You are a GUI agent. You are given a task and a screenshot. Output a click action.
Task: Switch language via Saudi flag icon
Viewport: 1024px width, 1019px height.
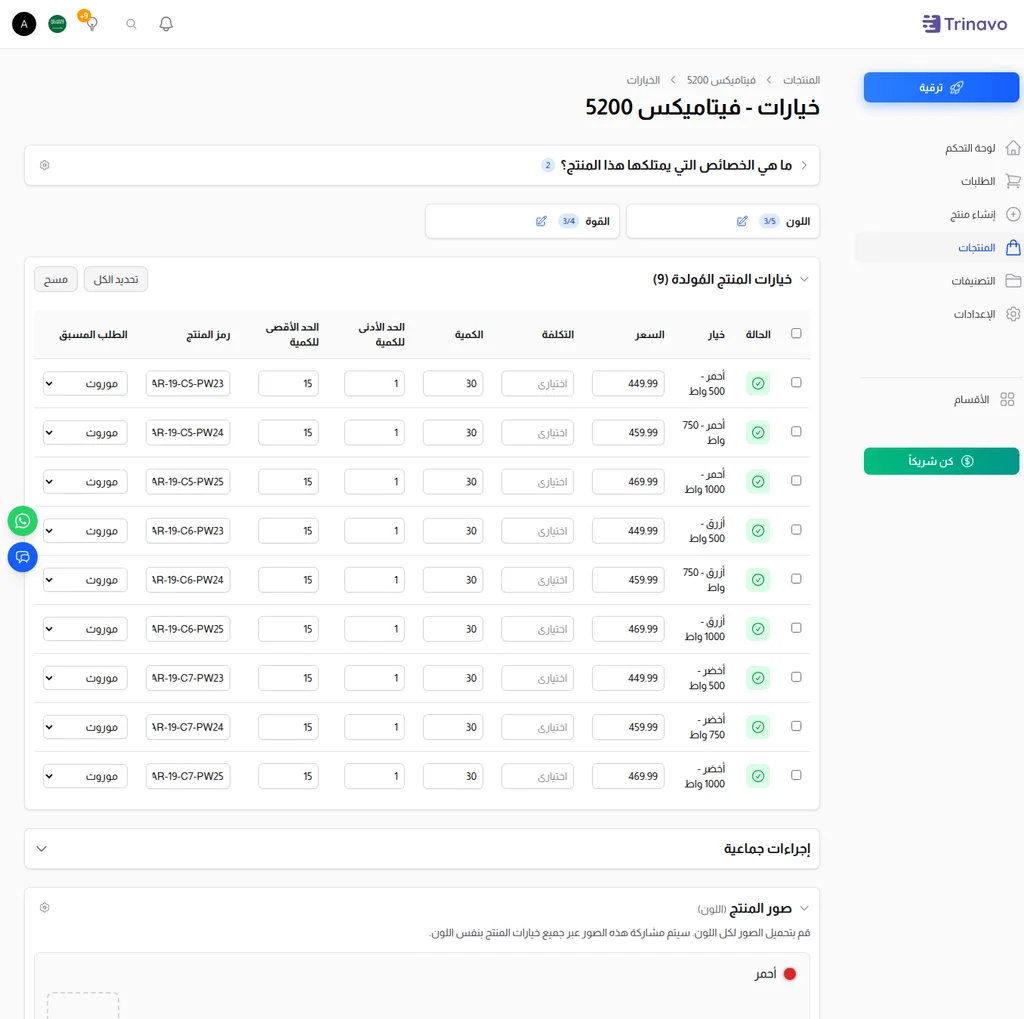coord(57,24)
